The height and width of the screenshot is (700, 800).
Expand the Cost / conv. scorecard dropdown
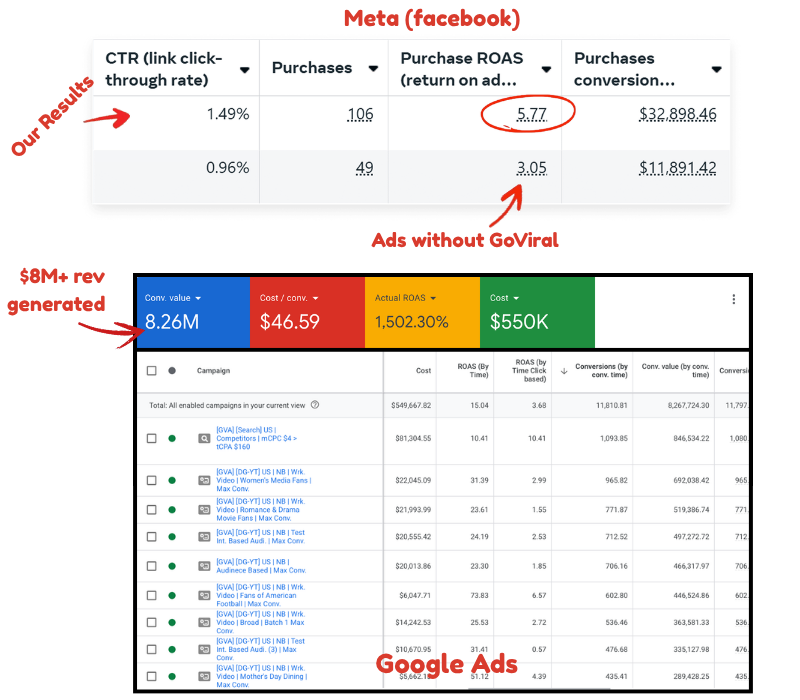pos(315,298)
